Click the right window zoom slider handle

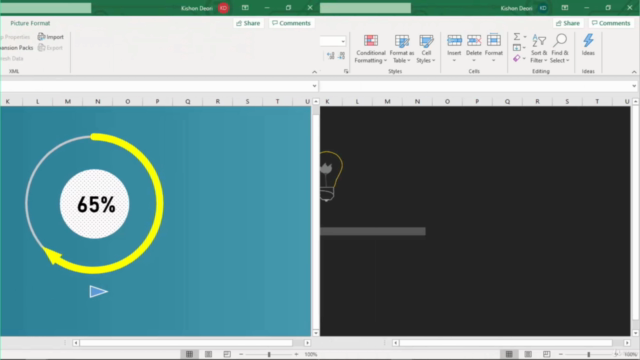pos(589,354)
